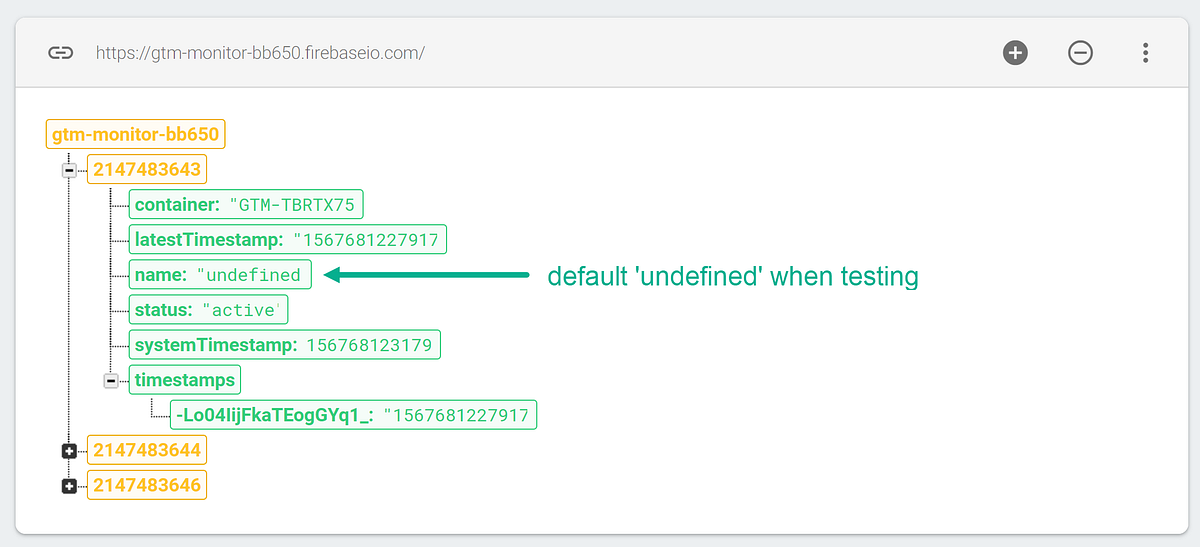1200x547 pixels.
Task: Click the minus circle icon to collapse all
Action: (x=1080, y=53)
